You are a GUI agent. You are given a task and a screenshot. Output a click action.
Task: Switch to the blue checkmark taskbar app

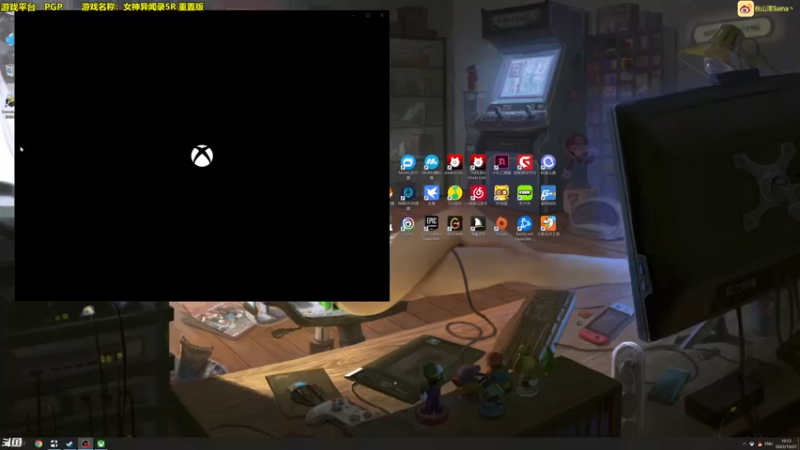tap(70, 443)
